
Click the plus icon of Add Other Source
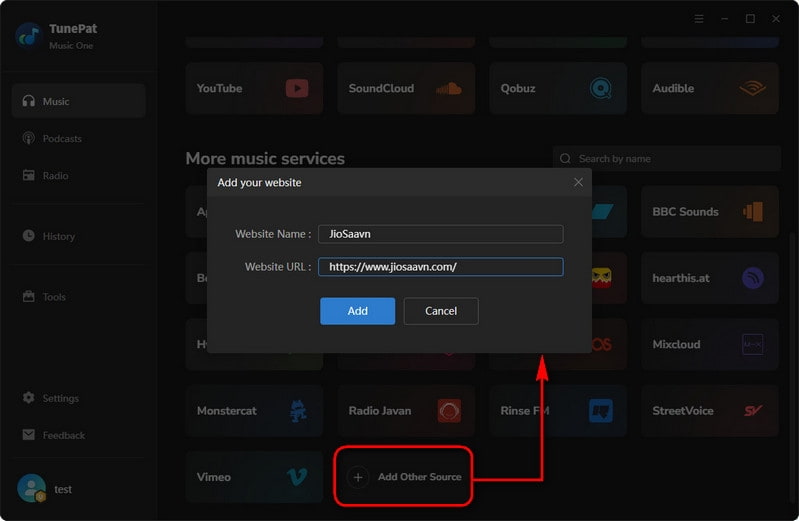(x=358, y=477)
